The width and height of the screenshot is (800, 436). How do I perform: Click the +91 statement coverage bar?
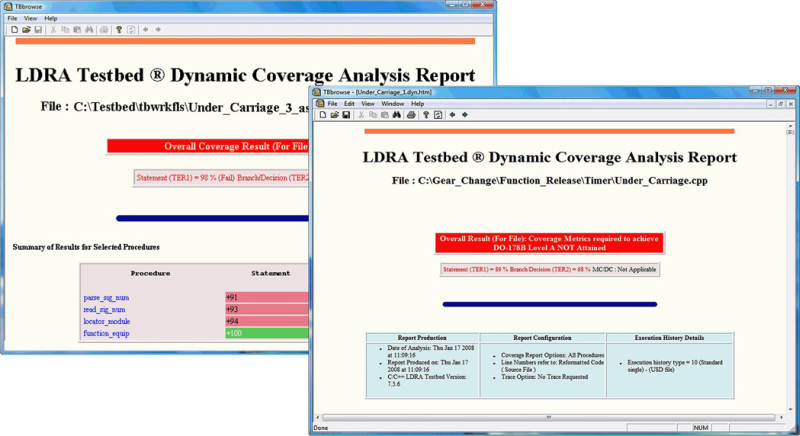tap(267, 297)
